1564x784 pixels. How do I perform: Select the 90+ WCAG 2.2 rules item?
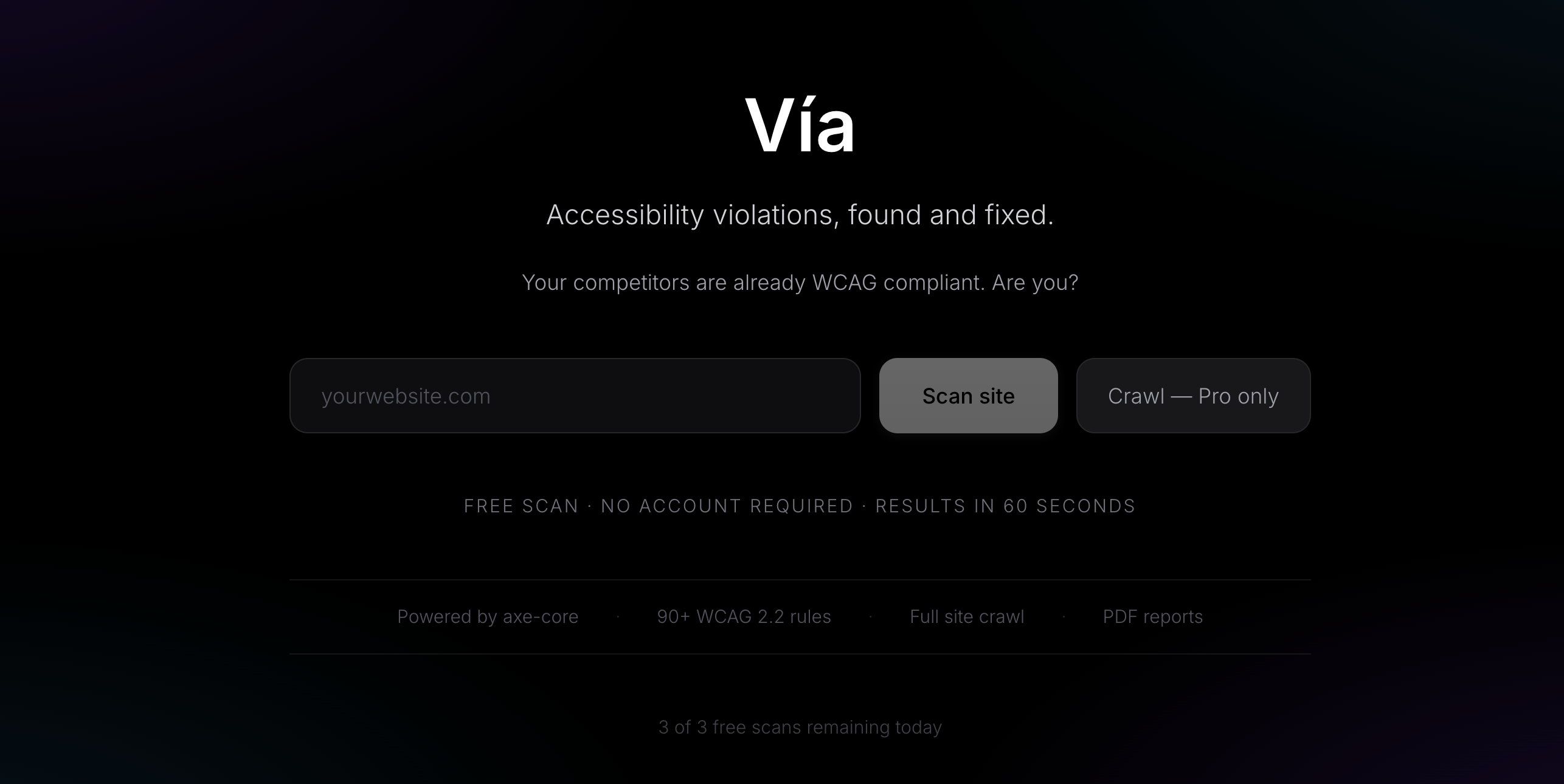coord(744,617)
